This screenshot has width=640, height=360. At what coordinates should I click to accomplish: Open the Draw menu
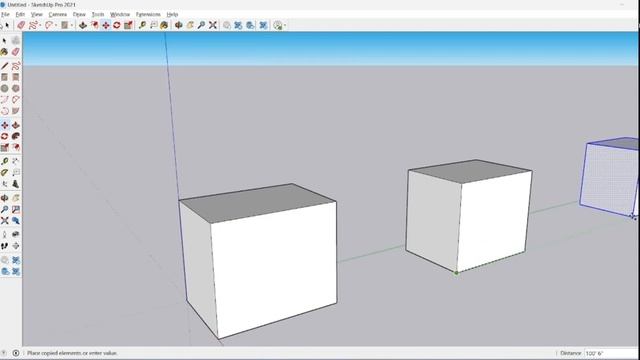point(79,14)
